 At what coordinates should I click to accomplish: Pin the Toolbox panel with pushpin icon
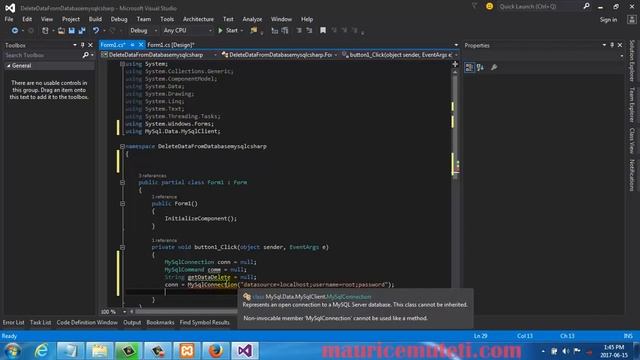pyautogui.click(x=82, y=45)
